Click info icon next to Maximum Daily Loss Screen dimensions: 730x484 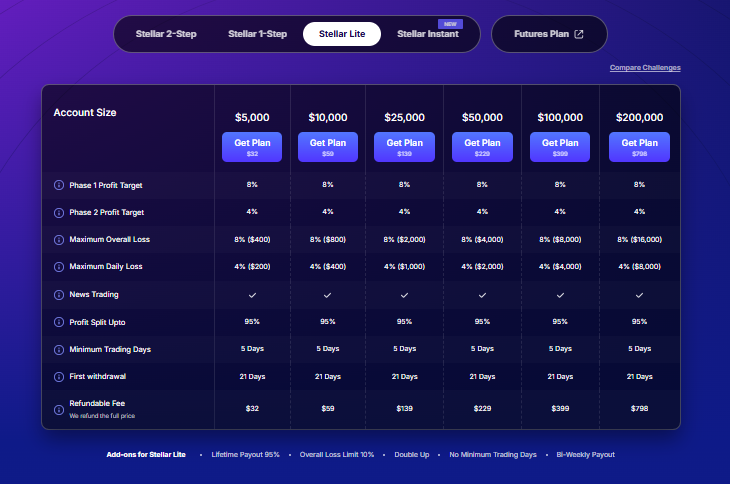[x=58, y=266]
